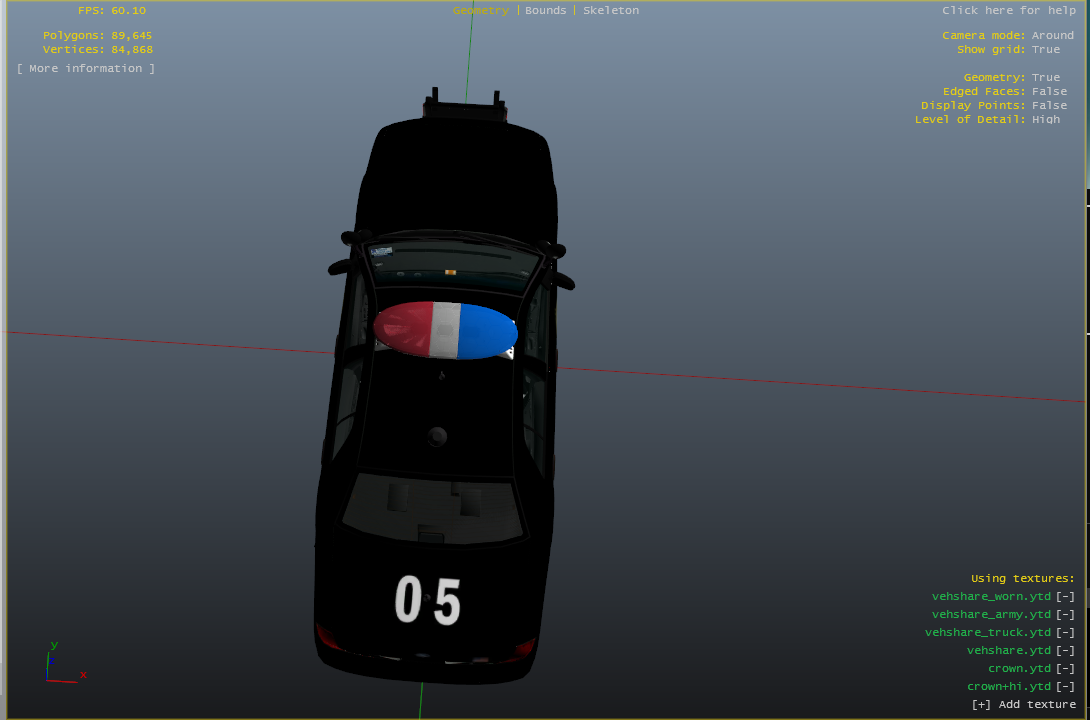
Task: Remove vehshare_worn.ytd using its [-] button
Action: (1065, 597)
